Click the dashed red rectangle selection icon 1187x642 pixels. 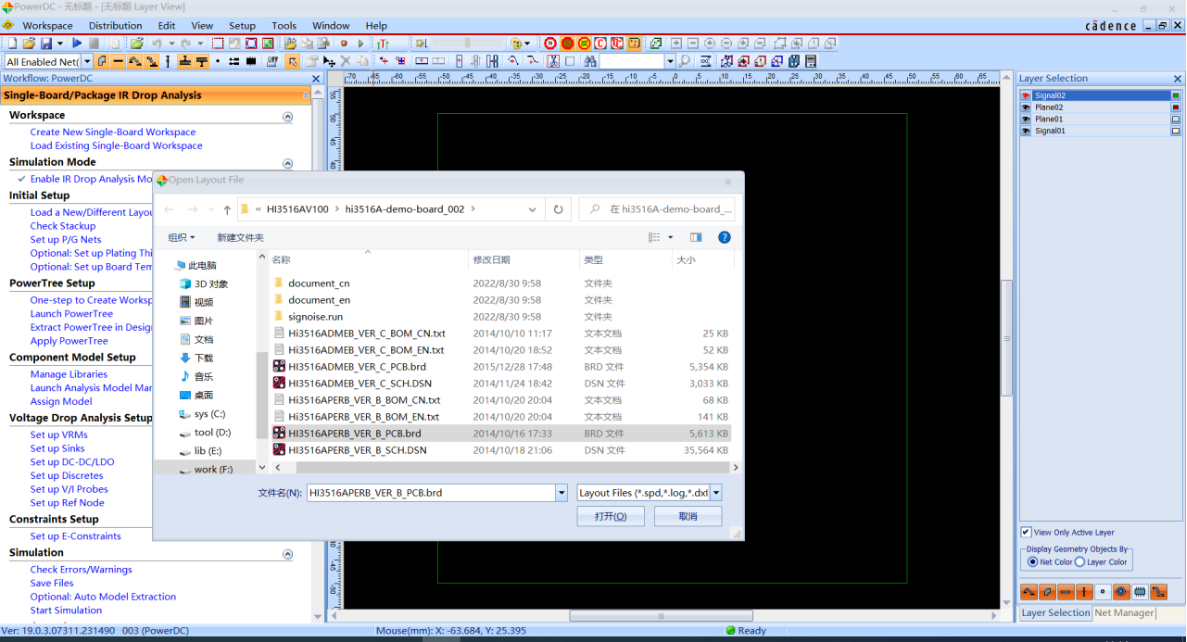[218, 43]
